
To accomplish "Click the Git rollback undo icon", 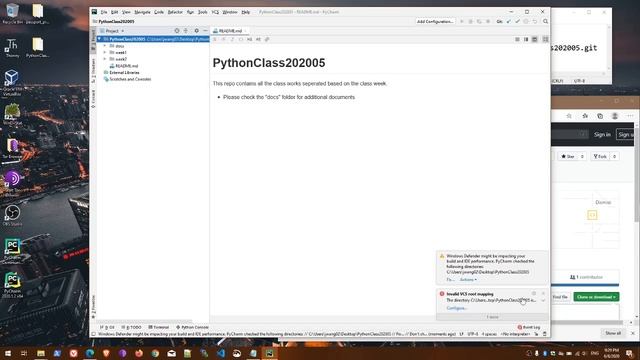I will tap(535, 21).
